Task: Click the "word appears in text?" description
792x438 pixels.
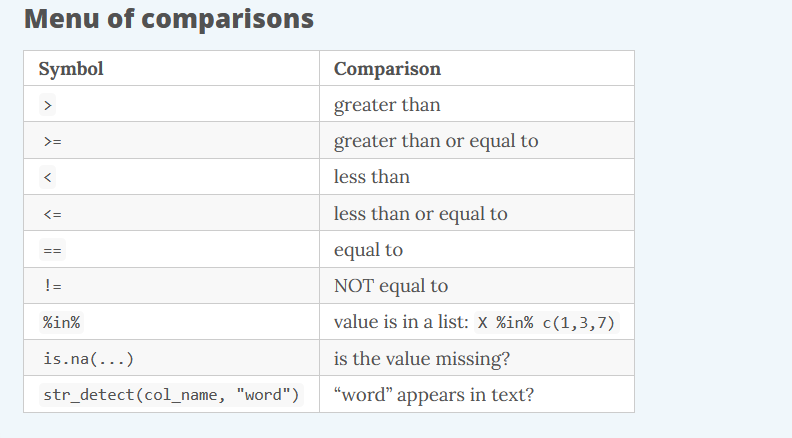Action: point(433,395)
